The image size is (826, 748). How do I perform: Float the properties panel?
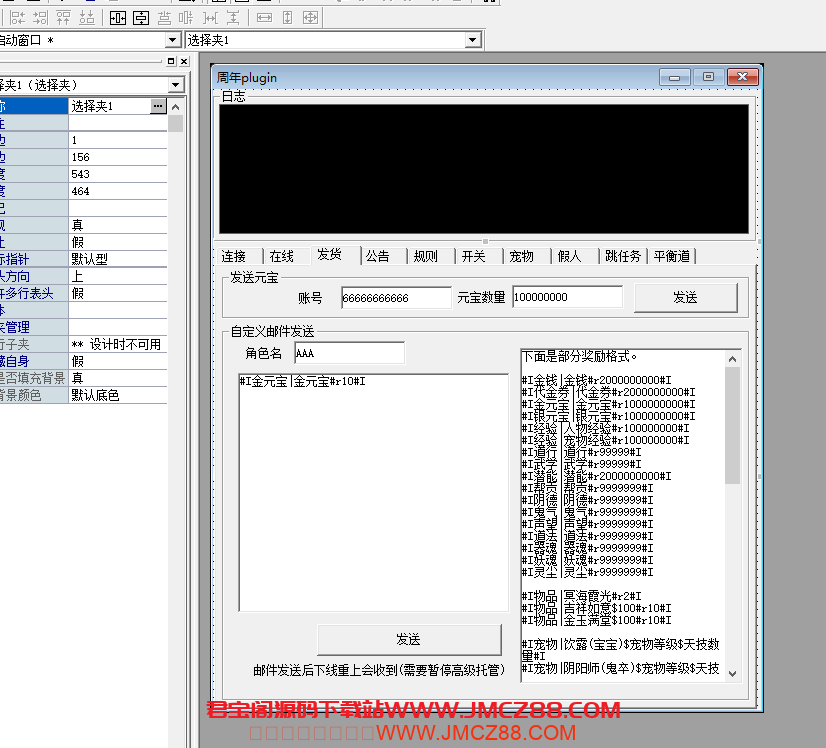tap(171, 61)
